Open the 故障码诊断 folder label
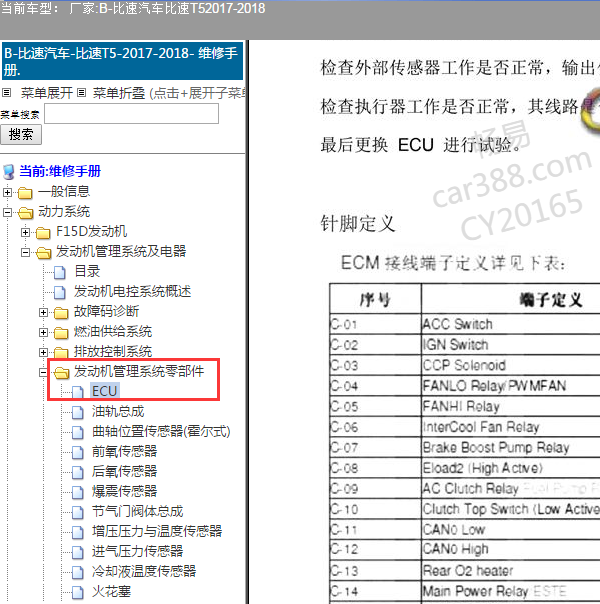 [x=106, y=312]
